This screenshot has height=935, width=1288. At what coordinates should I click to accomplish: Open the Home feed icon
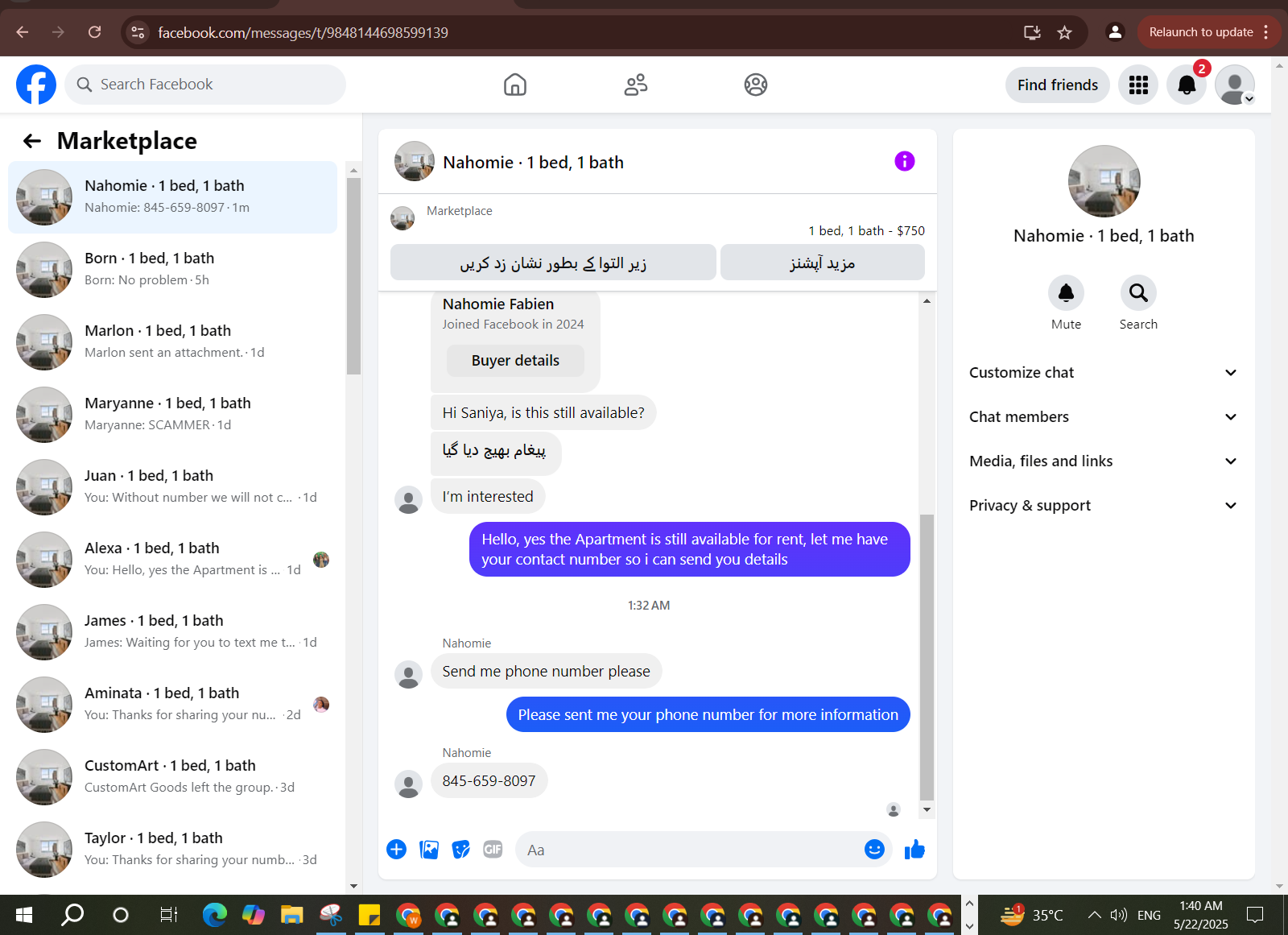tap(515, 85)
